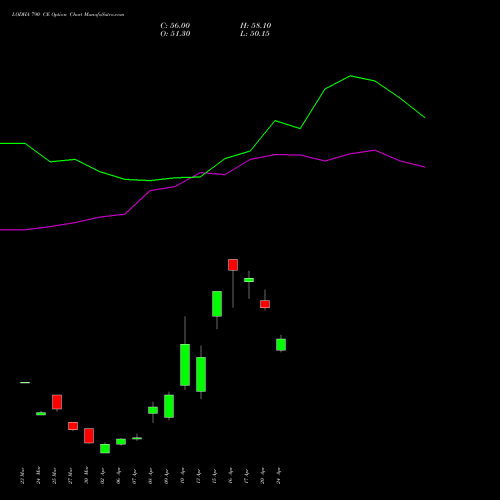Image resolution: width=500 pixels, height=500 pixels.
Task: Click the 25 Mar date label
Action: pos(54,476)
